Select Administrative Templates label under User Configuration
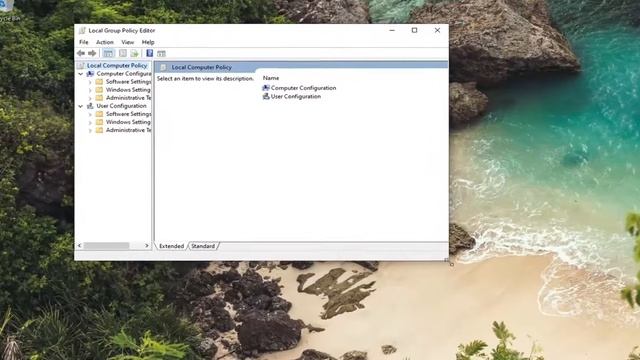640x360 pixels. tap(128, 130)
